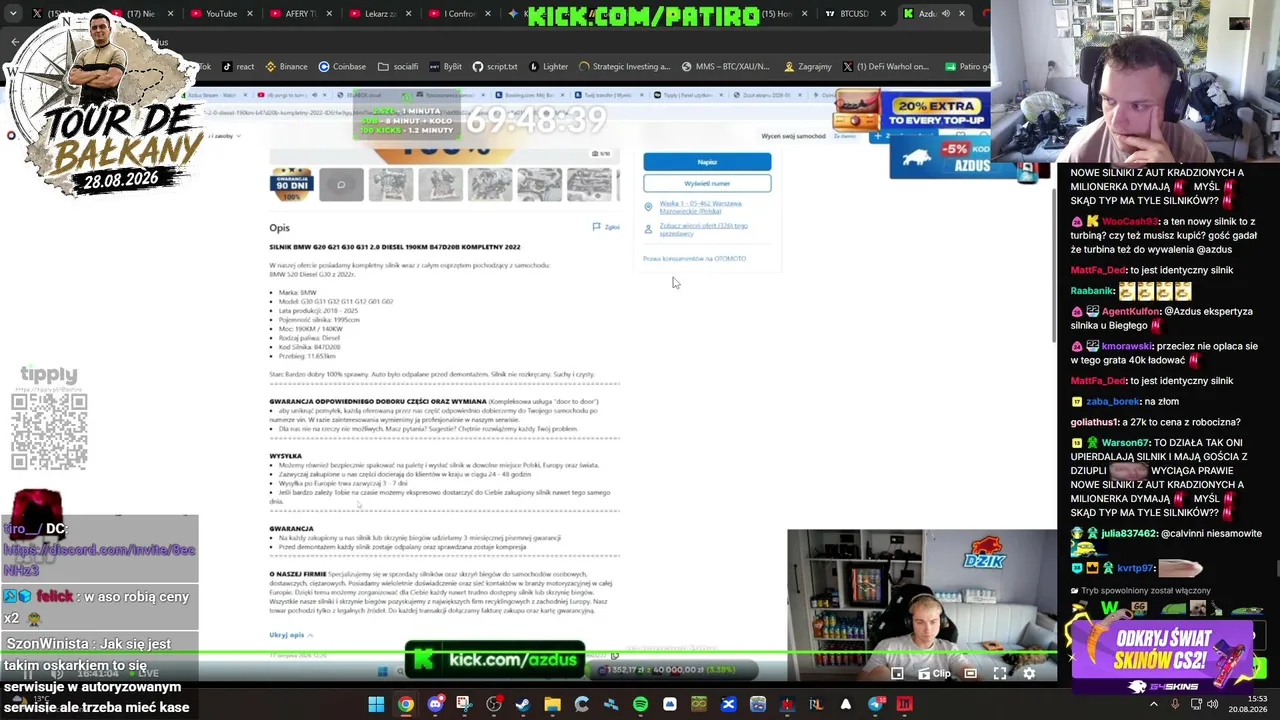Show hidden system tray icons

click(1153, 704)
